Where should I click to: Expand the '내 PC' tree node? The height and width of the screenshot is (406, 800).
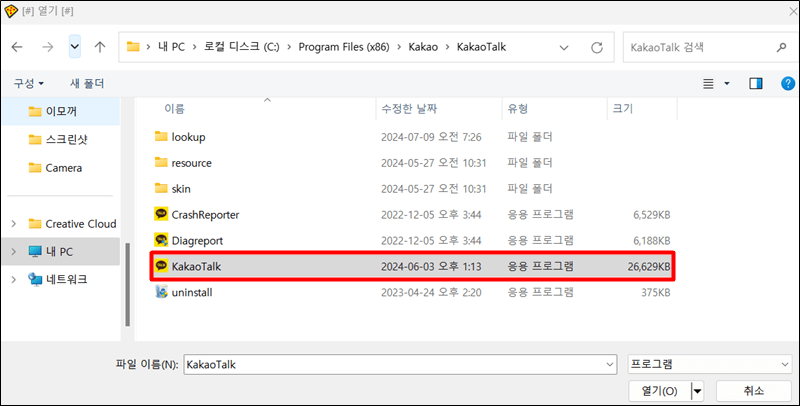(x=14, y=251)
